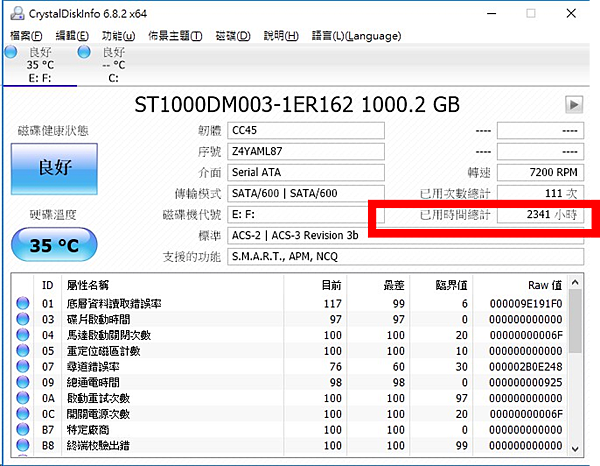Click the serial number field Z4YAML87
600x466 pixels.
tap(306, 152)
